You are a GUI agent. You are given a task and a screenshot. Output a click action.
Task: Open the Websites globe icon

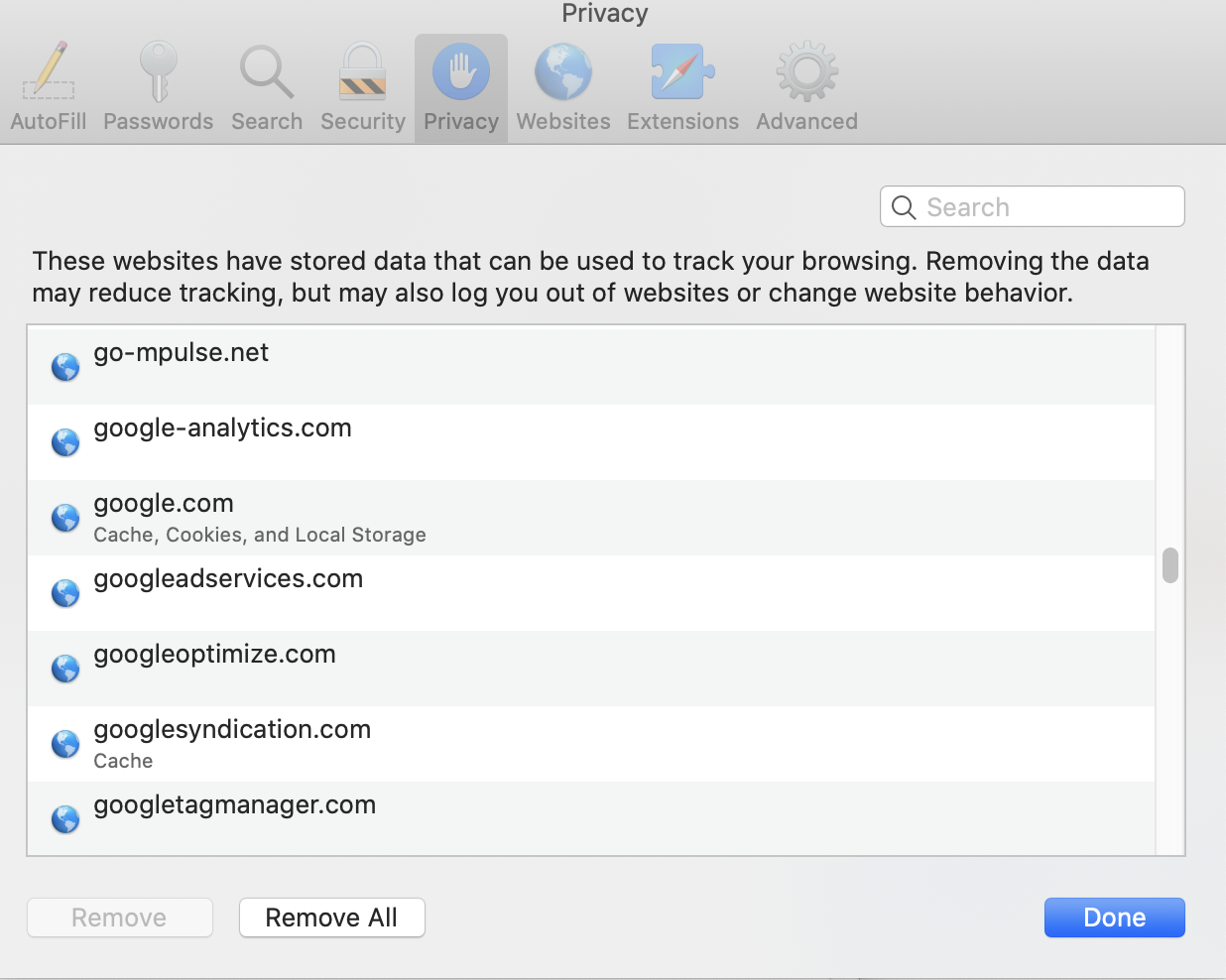(563, 71)
